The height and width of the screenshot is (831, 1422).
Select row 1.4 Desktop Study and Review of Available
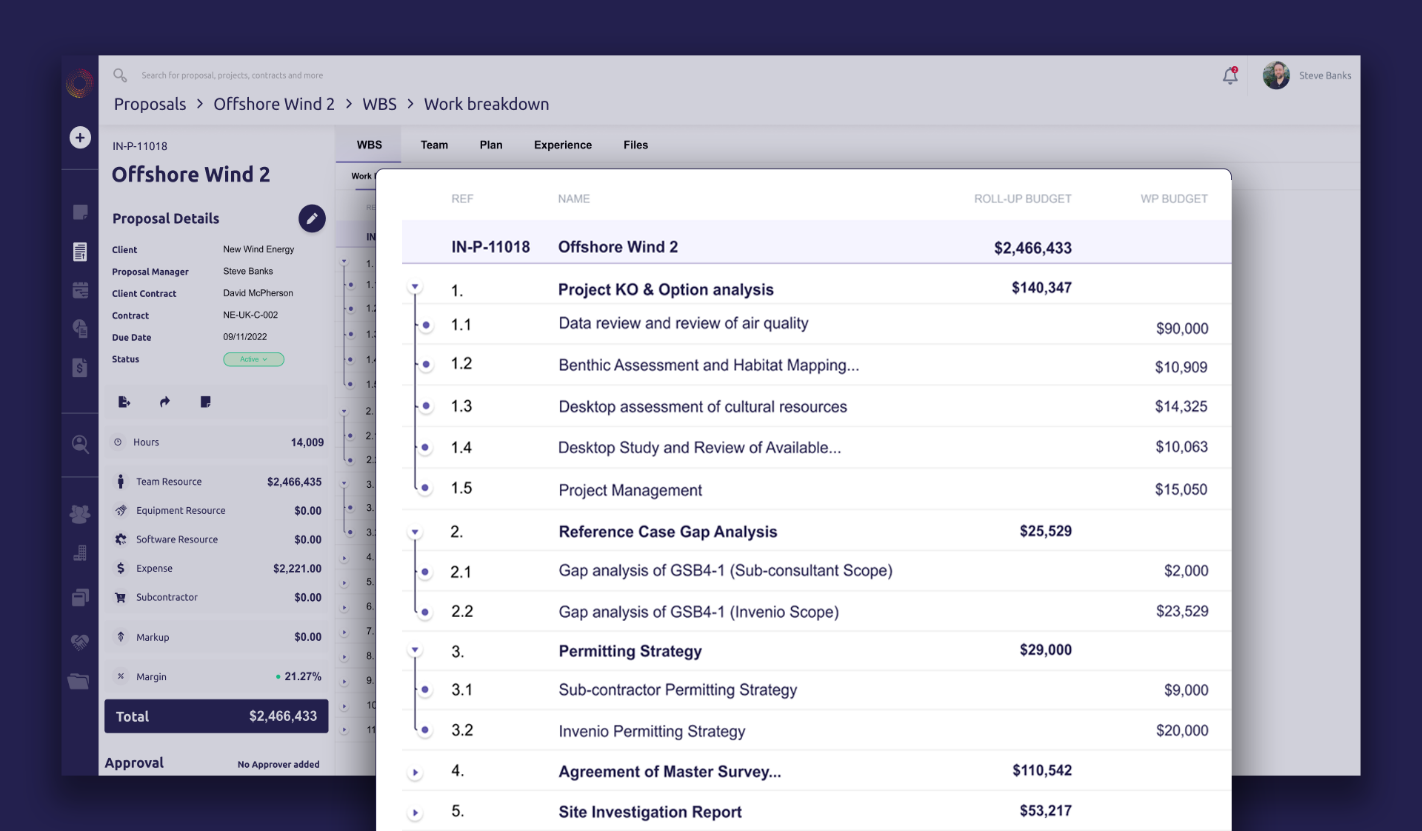[816, 447]
